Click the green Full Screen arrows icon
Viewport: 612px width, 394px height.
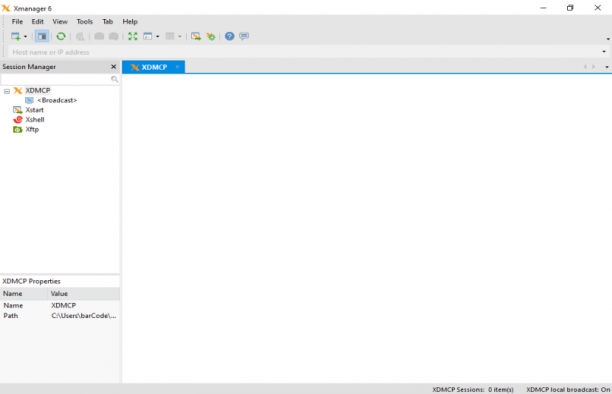[x=133, y=36]
